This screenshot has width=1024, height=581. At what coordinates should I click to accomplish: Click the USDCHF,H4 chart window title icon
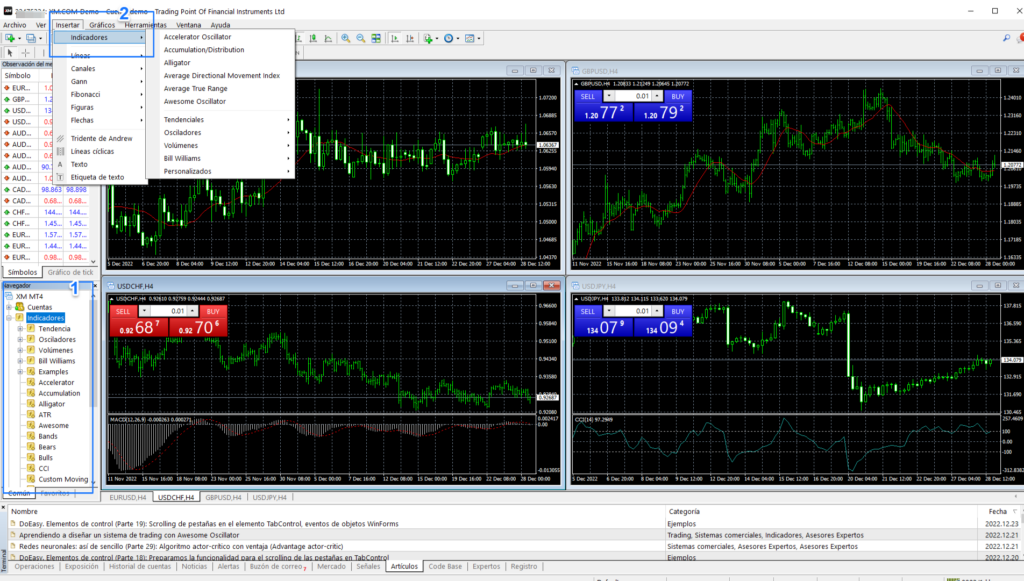pos(111,286)
